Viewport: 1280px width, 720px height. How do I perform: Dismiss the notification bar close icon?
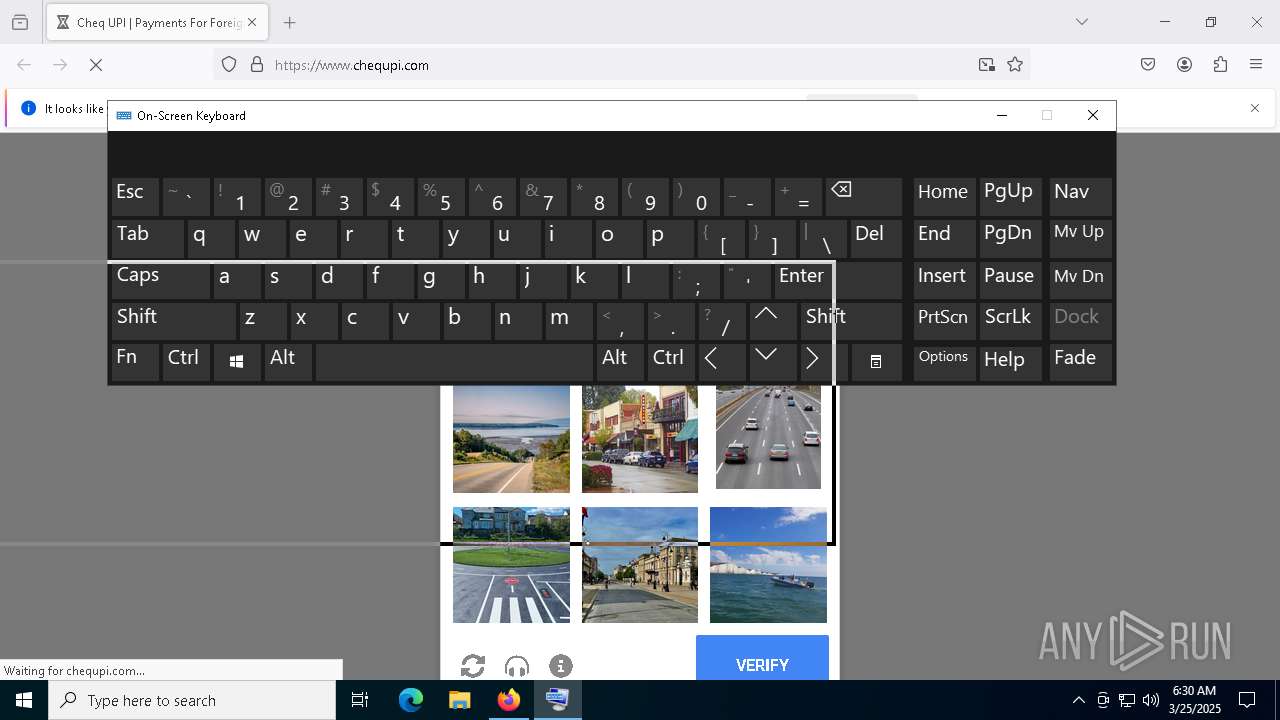point(1255,108)
